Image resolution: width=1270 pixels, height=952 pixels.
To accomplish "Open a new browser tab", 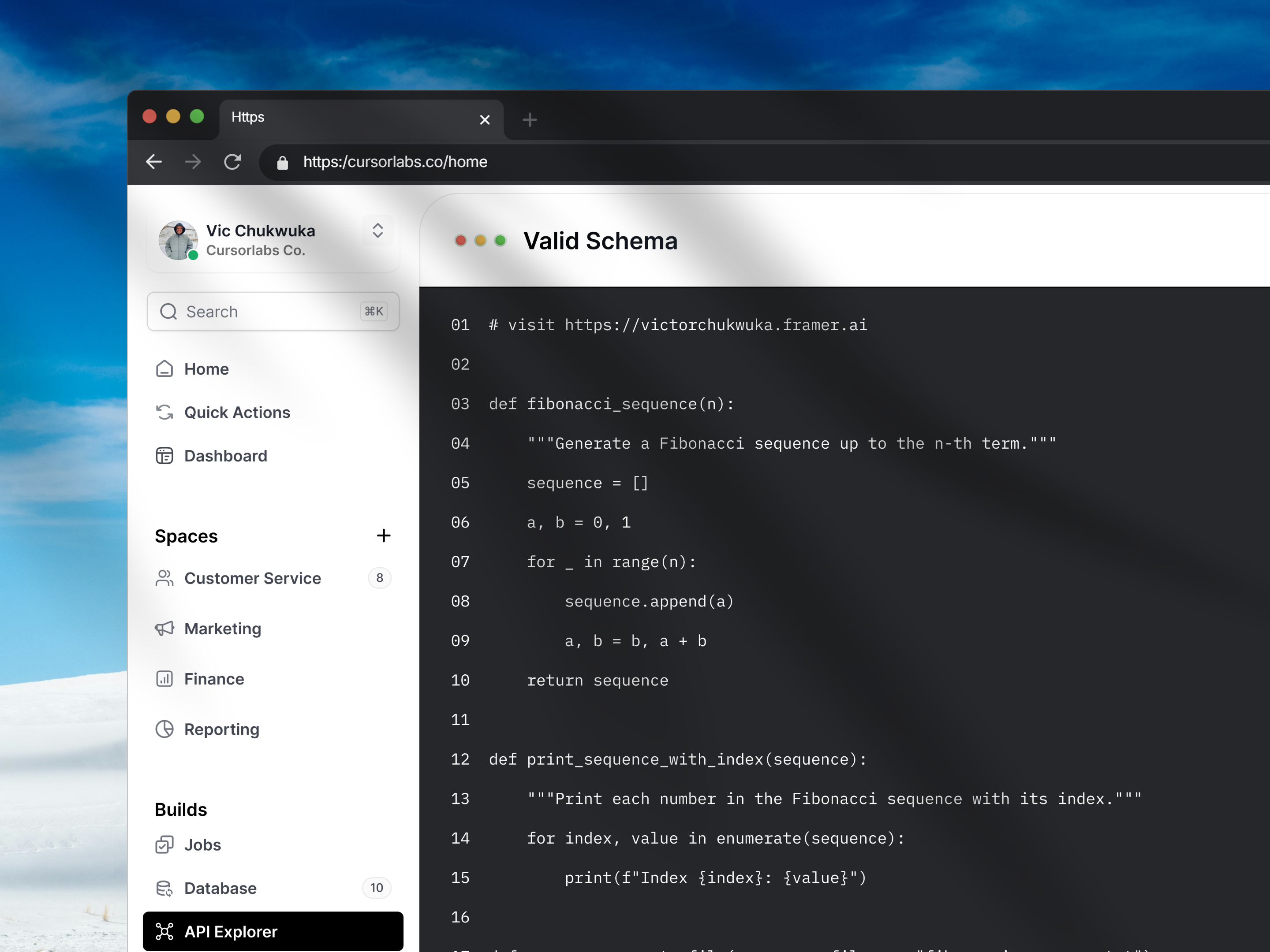I will (529, 120).
